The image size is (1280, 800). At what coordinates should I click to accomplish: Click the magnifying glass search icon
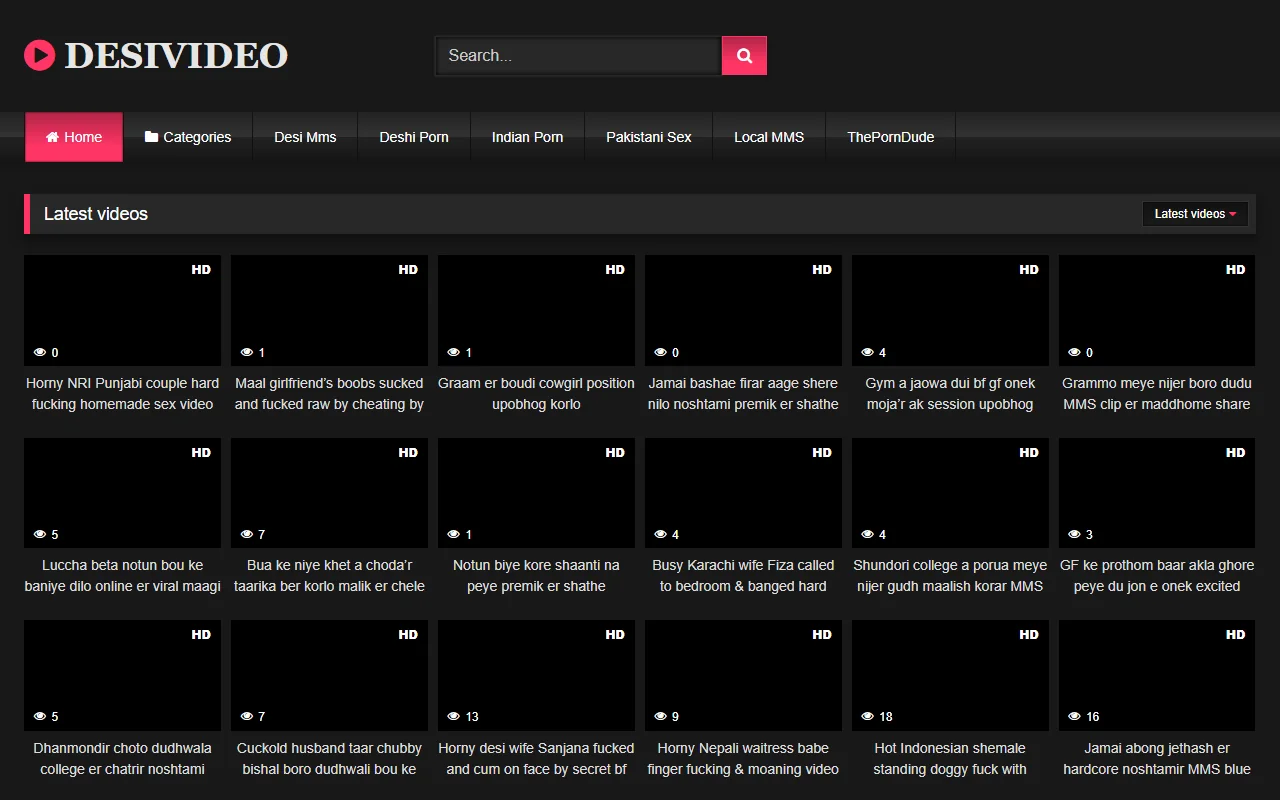tap(744, 55)
